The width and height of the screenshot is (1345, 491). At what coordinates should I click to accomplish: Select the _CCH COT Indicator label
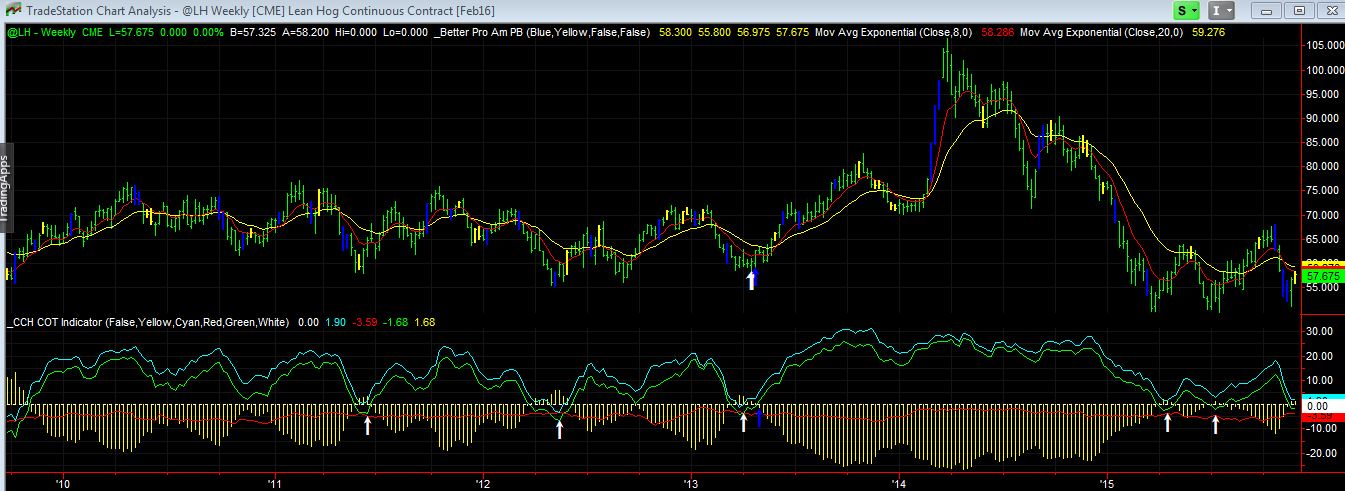coord(148,322)
